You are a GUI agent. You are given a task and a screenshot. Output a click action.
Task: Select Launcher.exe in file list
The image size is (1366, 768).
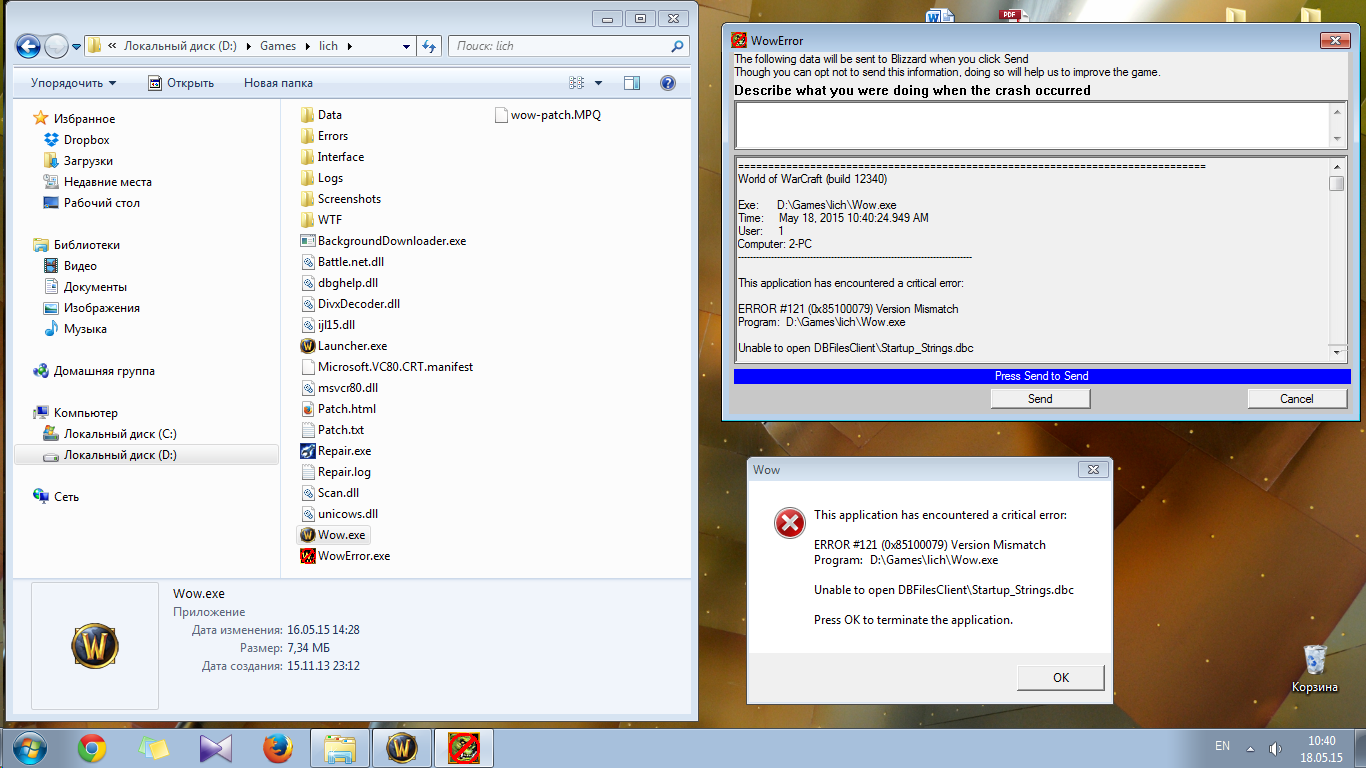(x=343, y=346)
